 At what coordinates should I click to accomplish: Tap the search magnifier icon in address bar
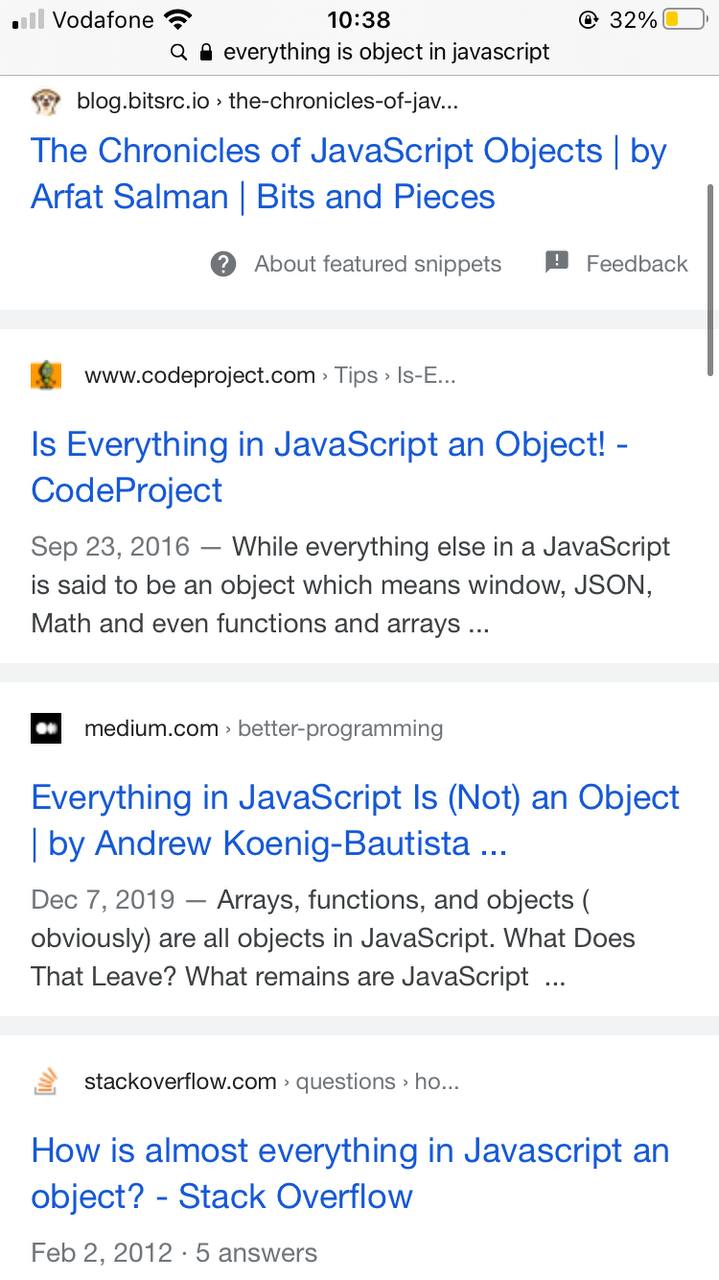coord(179,52)
